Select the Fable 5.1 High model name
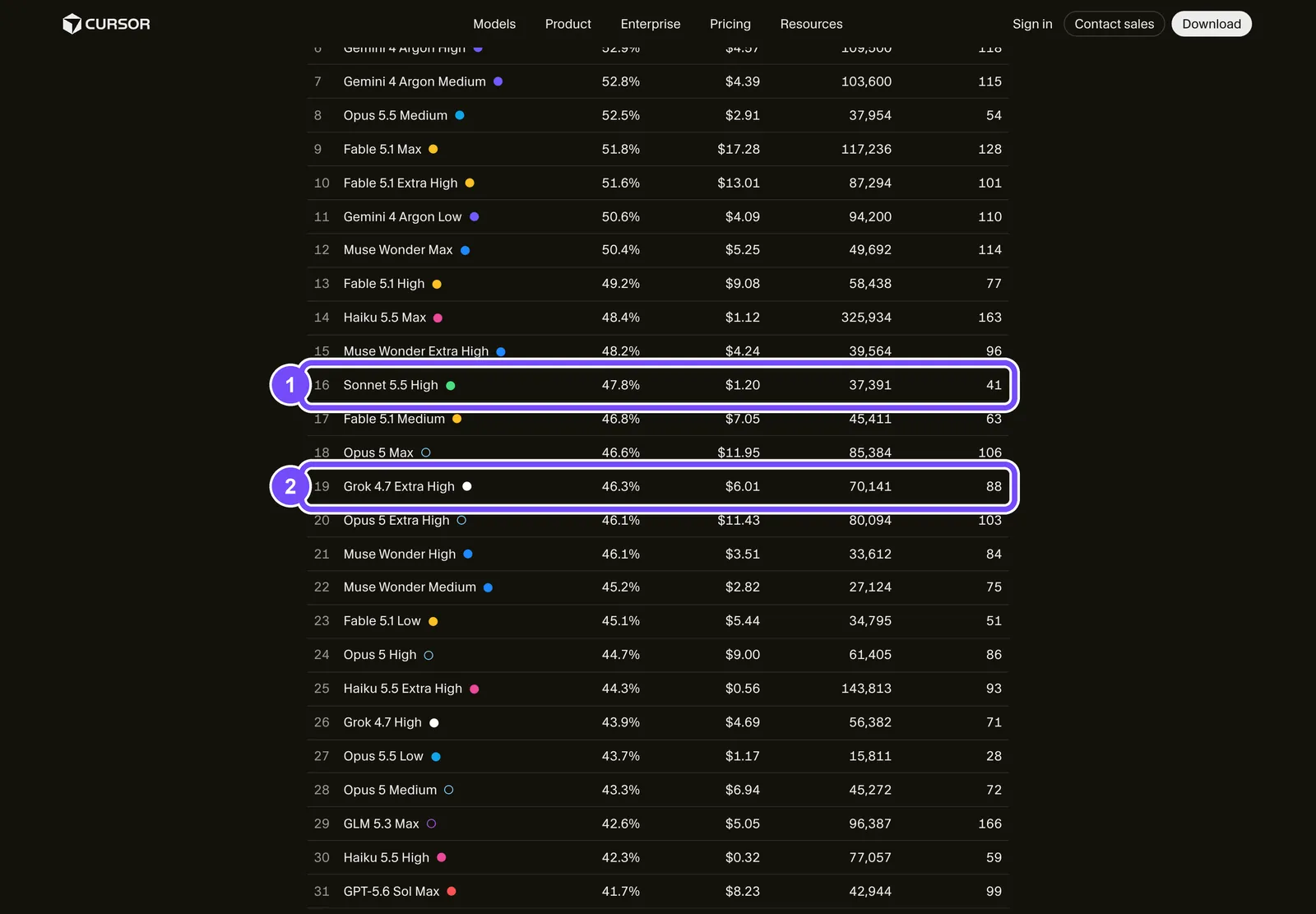1316x914 pixels. (384, 284)
